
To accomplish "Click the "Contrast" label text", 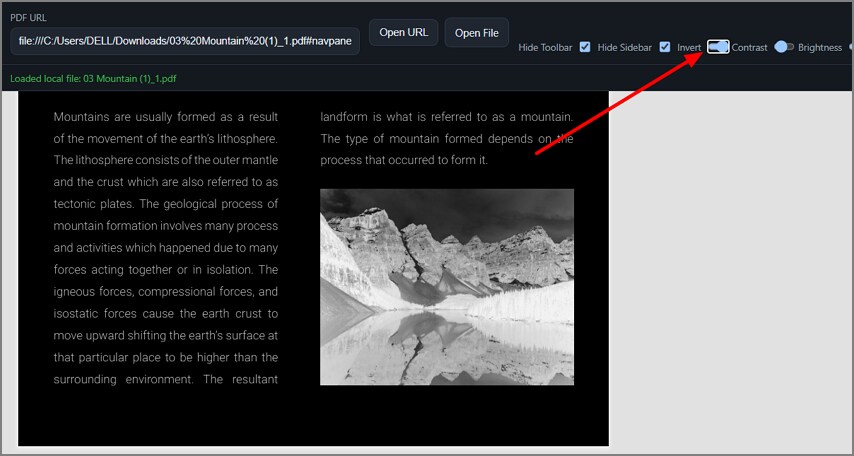I will (x=749, y=47).
